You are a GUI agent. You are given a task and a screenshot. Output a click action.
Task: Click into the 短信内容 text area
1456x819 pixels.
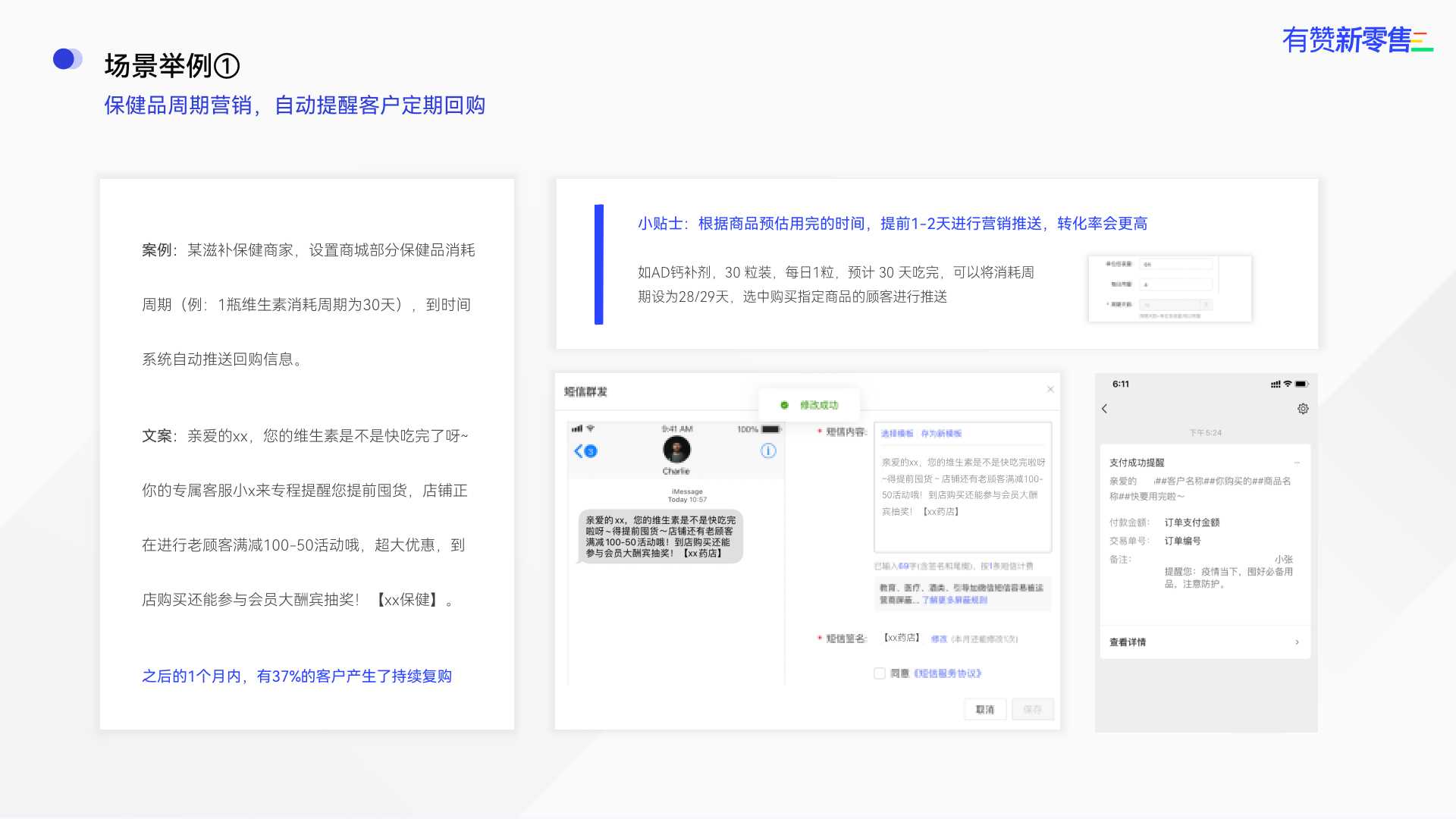click(x=962, y=487)
